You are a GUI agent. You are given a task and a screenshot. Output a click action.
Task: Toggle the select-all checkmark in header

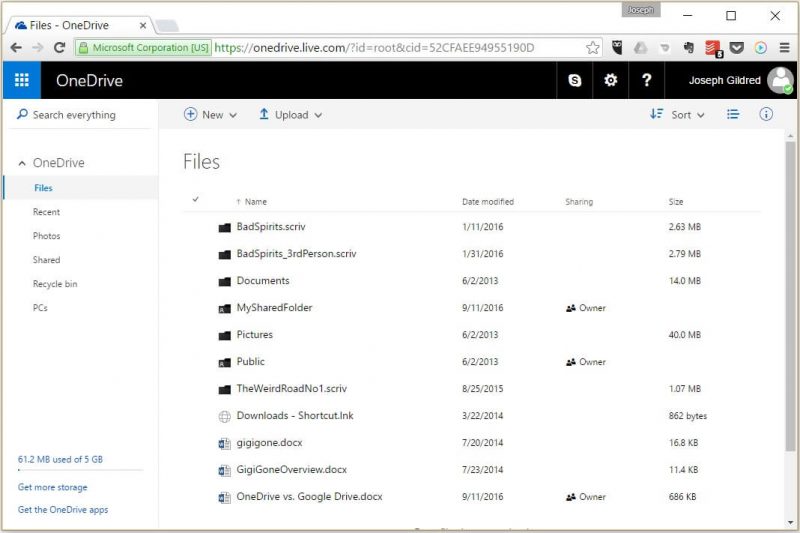(x=195, y=199)
